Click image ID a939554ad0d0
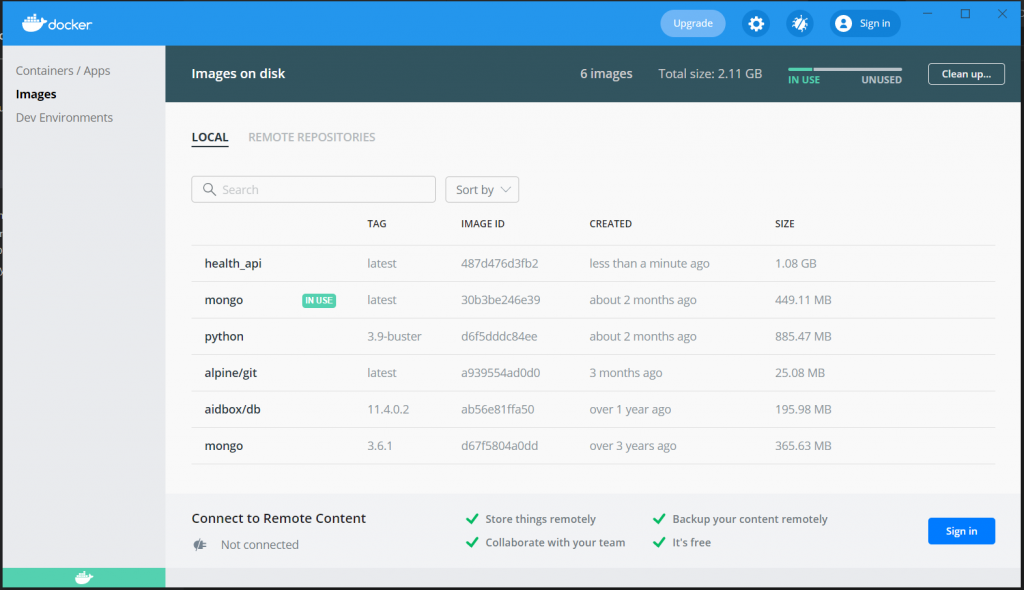This screenshot has width=1024, height=590. (500, 373)
